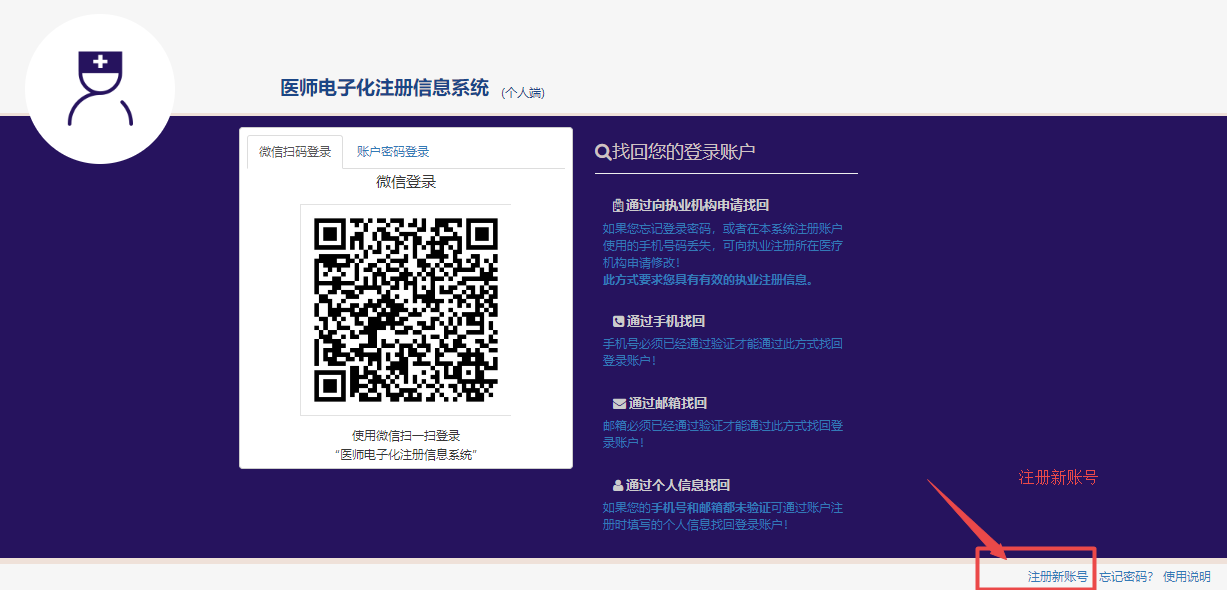Click the envelope icon before 通过邮箱找回
The image size is (1227, 590).
pos(619,404)
